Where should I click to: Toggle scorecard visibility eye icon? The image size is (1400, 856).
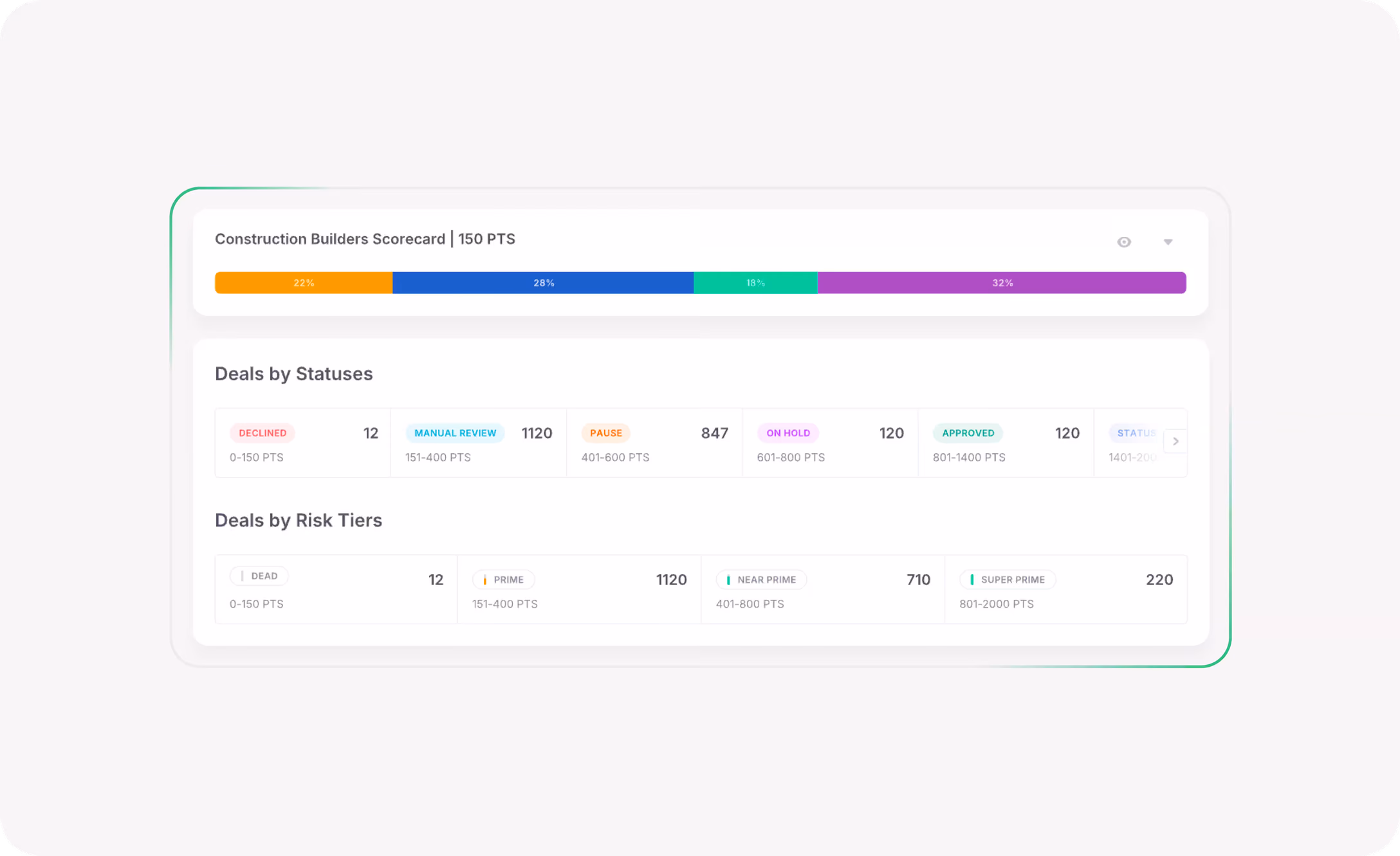pos(1124,242)
